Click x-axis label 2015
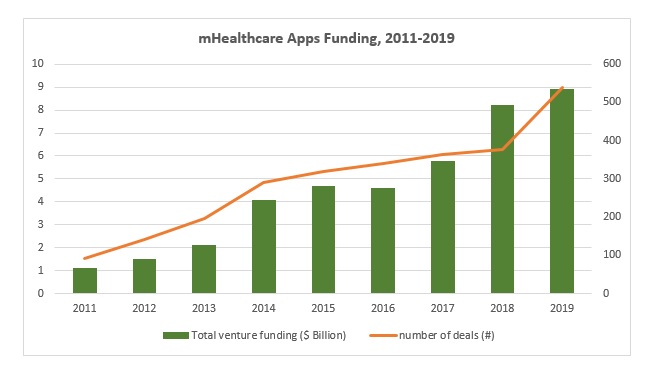This screenshot has width=657, height=384. [x=323, y=308]
